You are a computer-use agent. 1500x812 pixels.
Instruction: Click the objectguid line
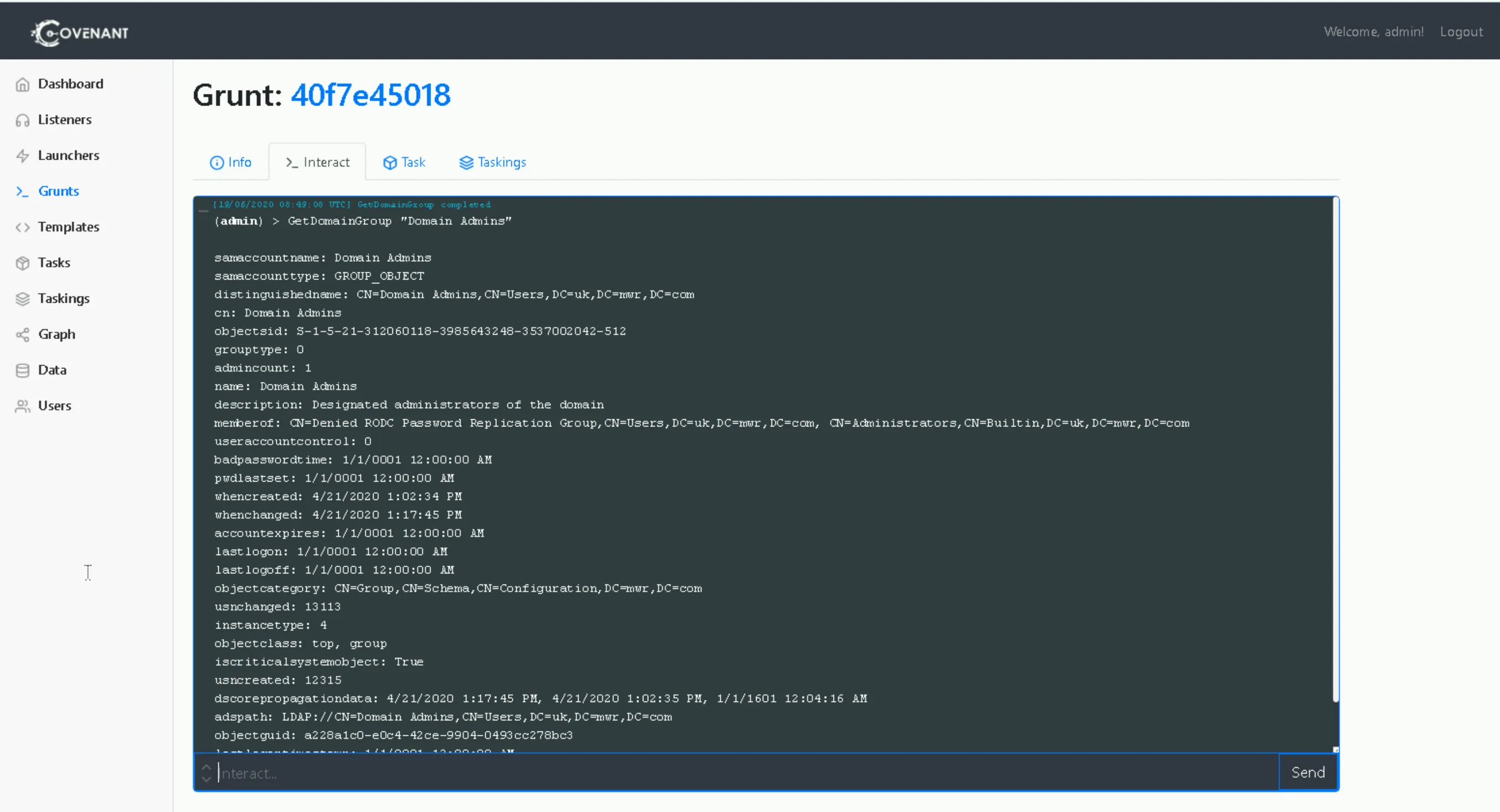coord(394,736)
